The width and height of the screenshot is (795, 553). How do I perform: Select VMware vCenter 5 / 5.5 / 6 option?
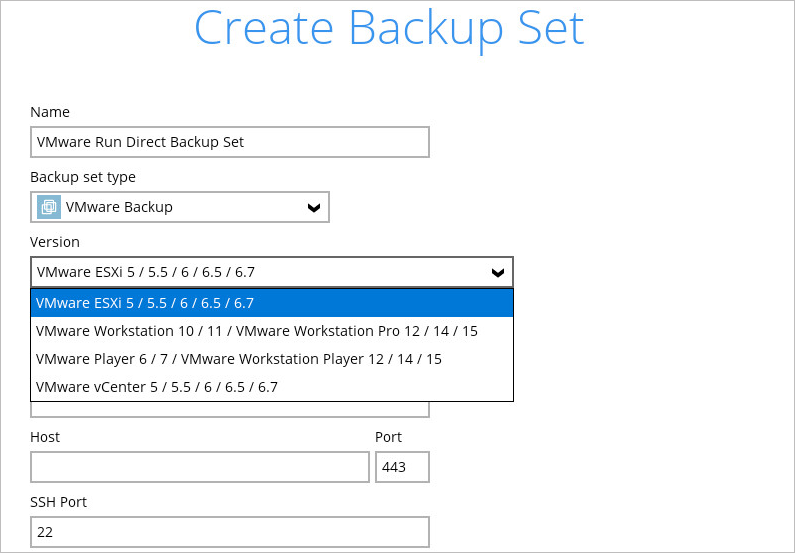coord(157,387)
